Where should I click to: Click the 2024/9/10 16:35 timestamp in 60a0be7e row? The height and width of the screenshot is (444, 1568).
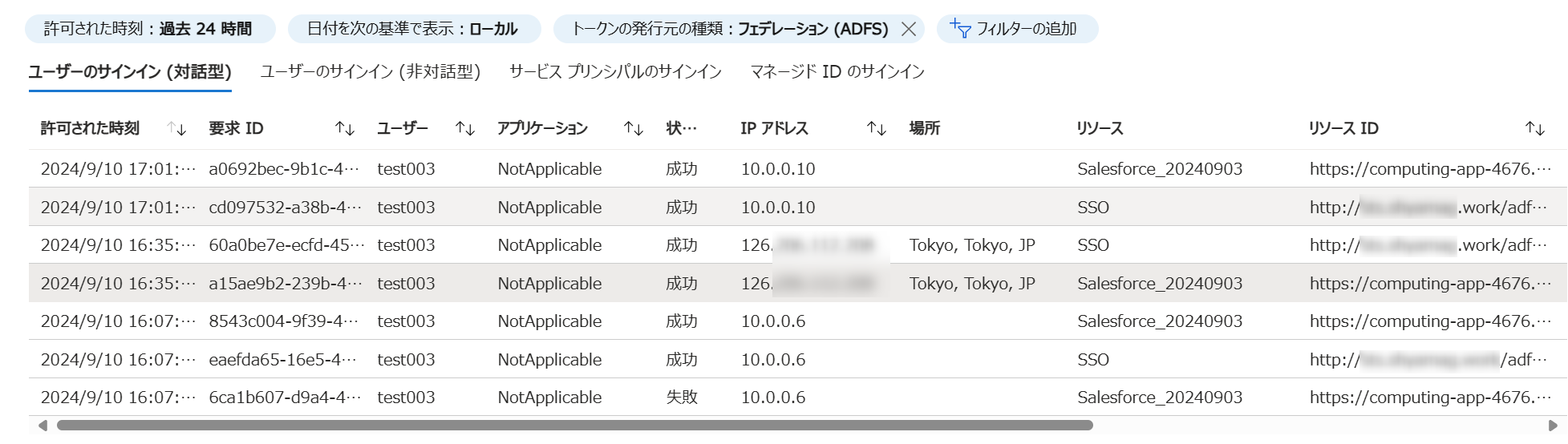coord(119,245)
